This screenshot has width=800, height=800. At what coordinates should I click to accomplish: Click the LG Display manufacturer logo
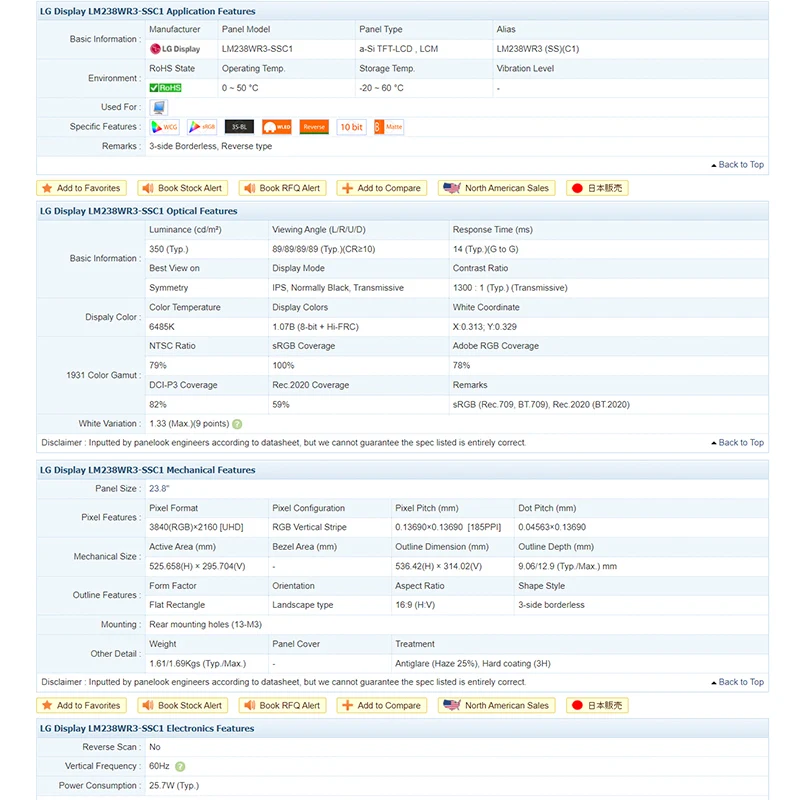point(175,49)
